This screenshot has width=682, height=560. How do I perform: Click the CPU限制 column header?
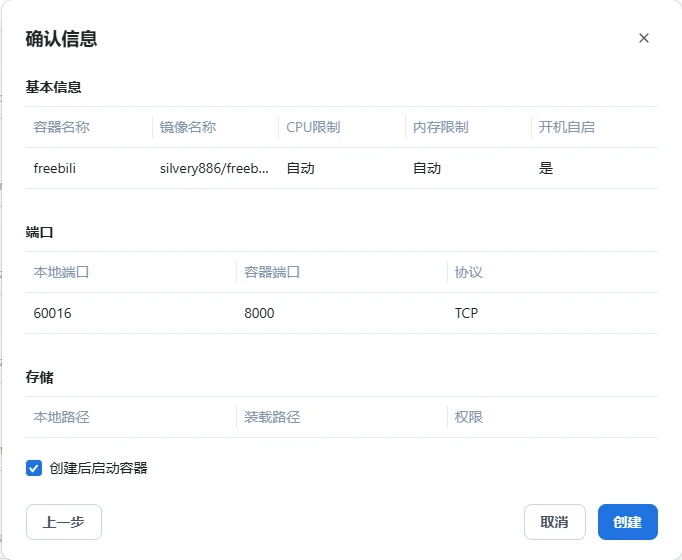pos(313,127)
